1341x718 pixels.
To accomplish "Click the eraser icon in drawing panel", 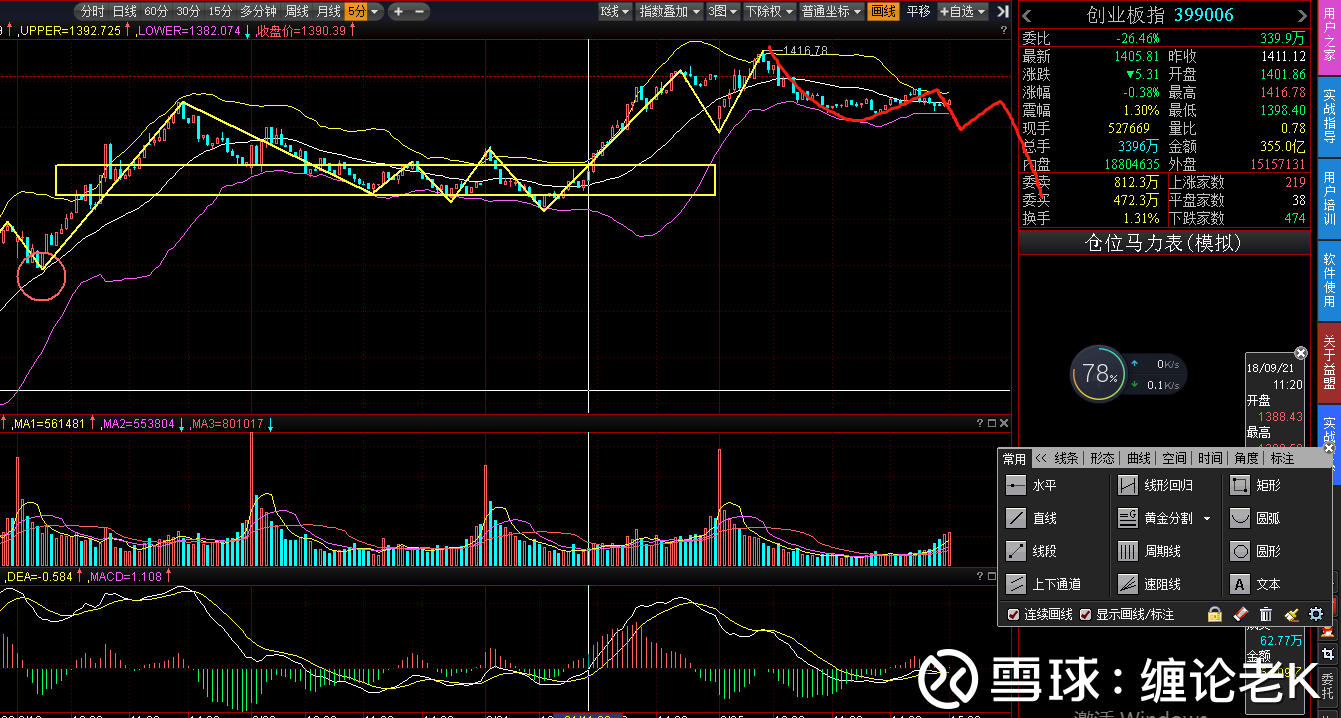I will click(1240, 614).
